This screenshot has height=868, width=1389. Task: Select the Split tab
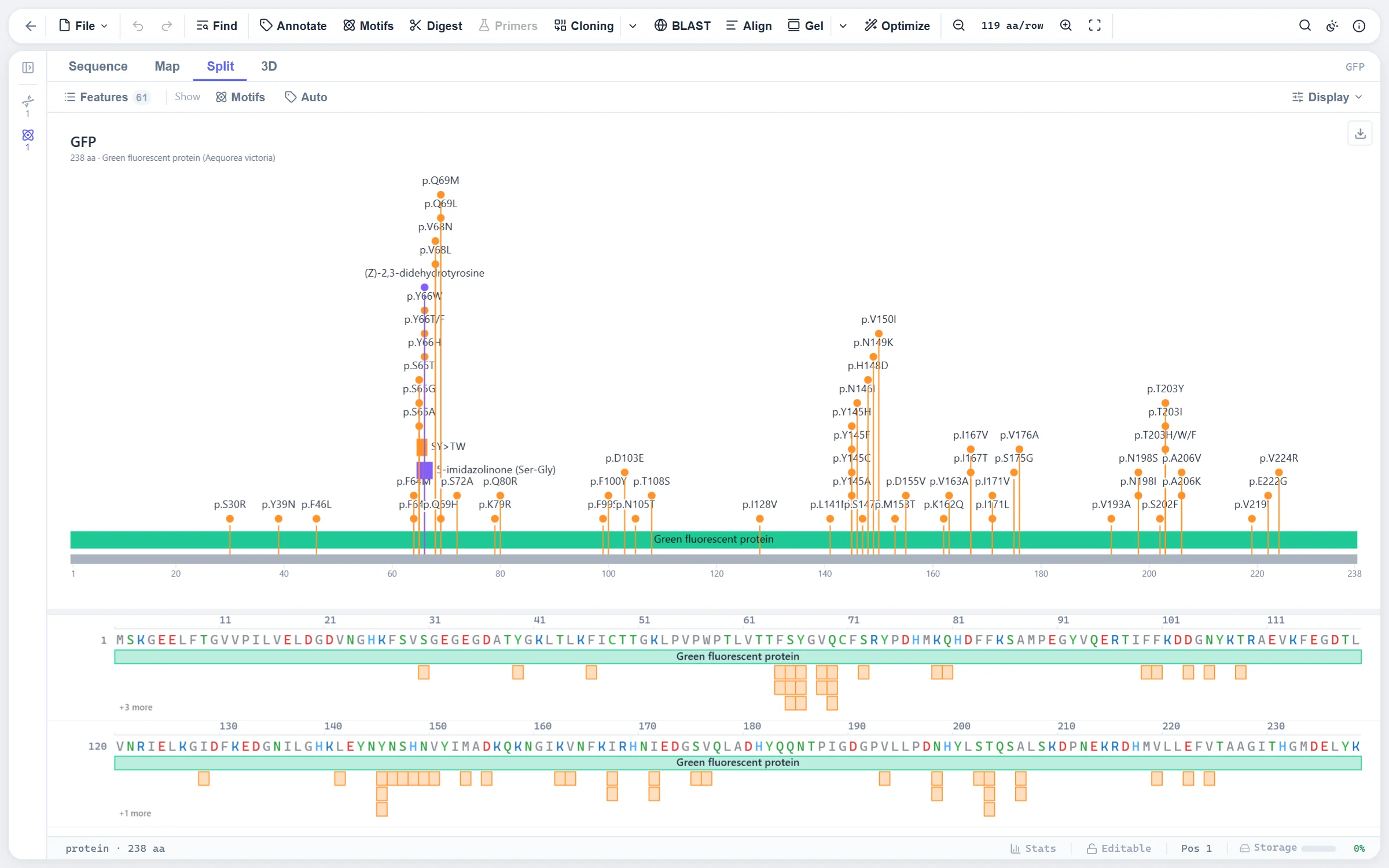pos(220,66)
